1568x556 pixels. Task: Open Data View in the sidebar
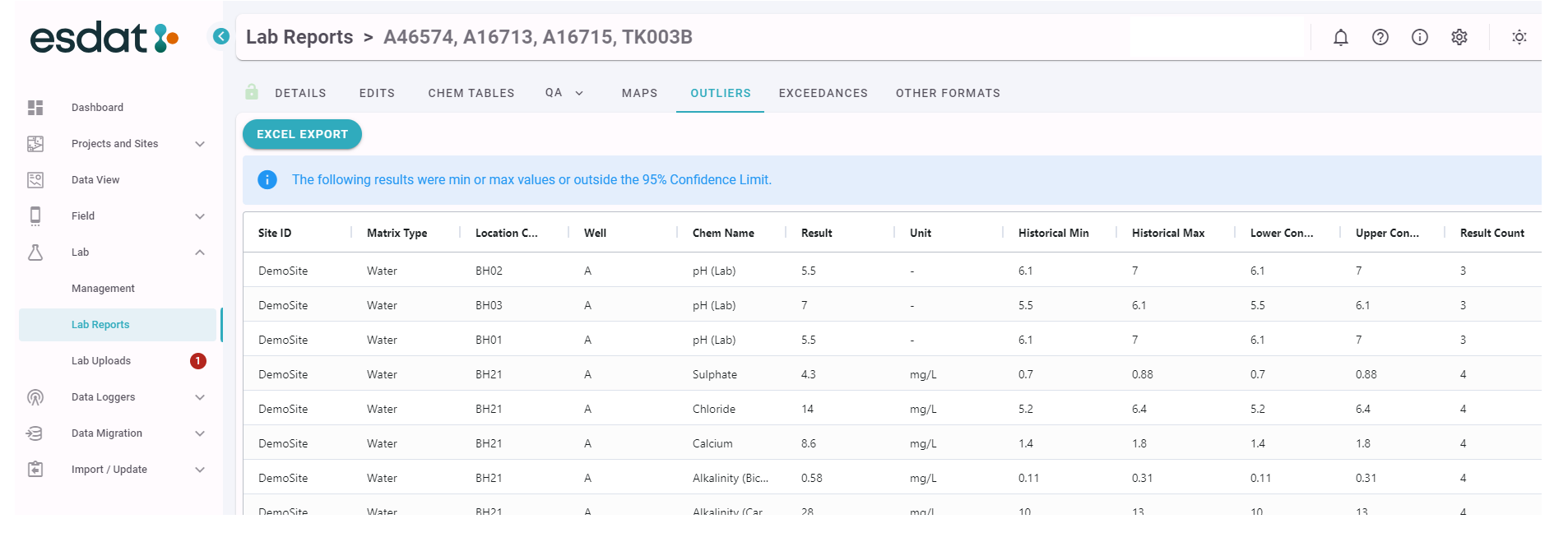[x=95, y=180]
